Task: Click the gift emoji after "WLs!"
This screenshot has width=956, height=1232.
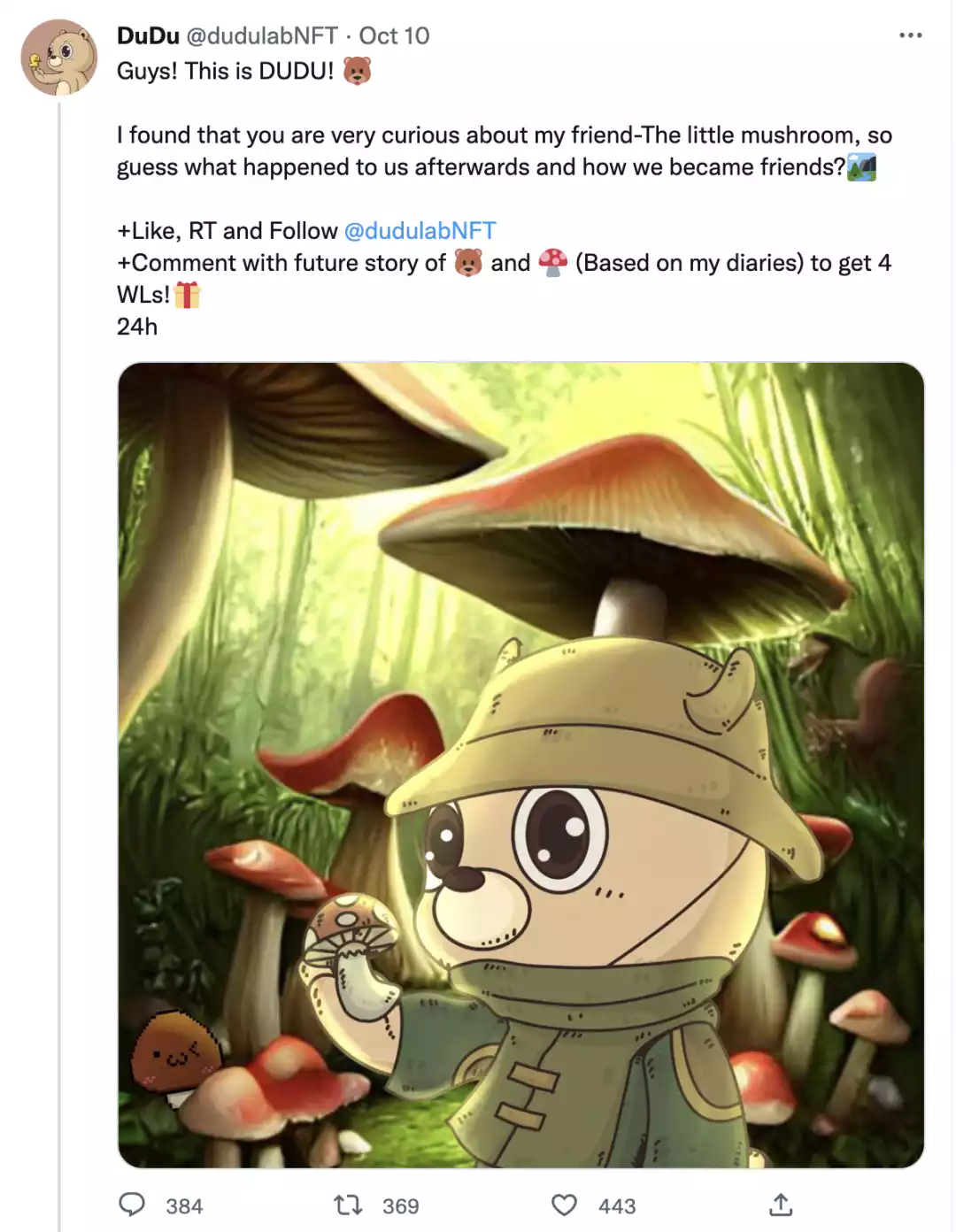Action: click(188, 295)
